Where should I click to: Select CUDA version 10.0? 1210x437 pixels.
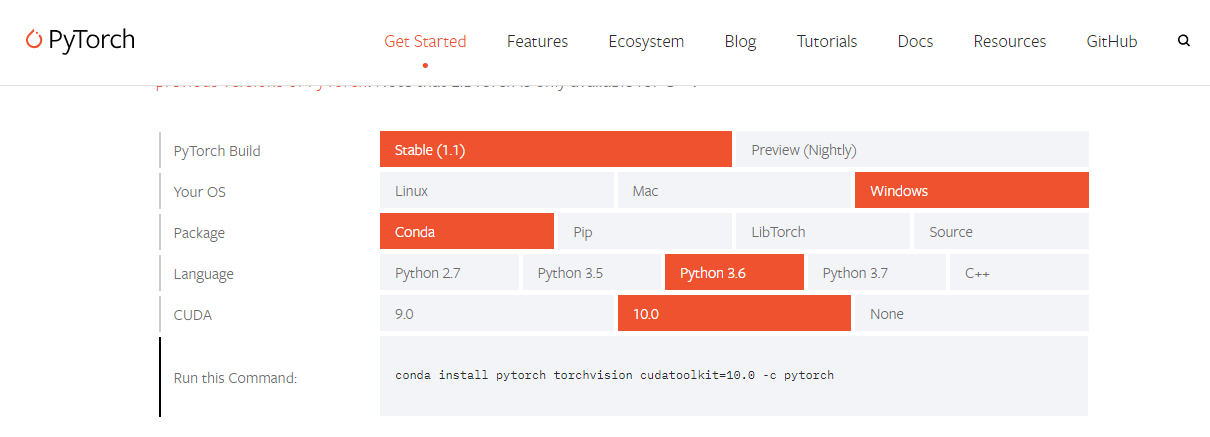[734, 313]
